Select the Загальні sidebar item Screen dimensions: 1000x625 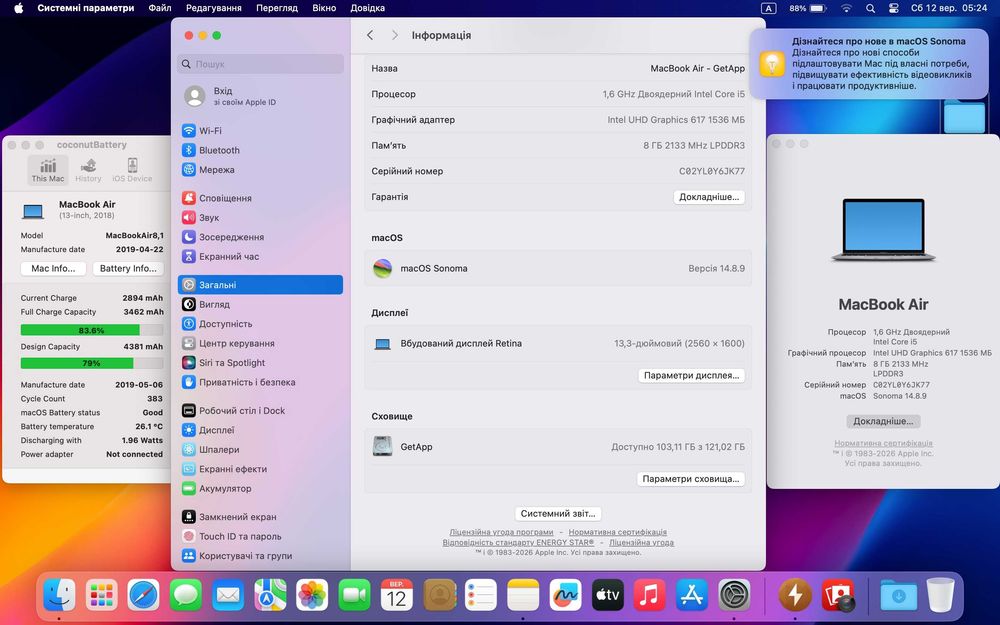(x=260, y=285)
